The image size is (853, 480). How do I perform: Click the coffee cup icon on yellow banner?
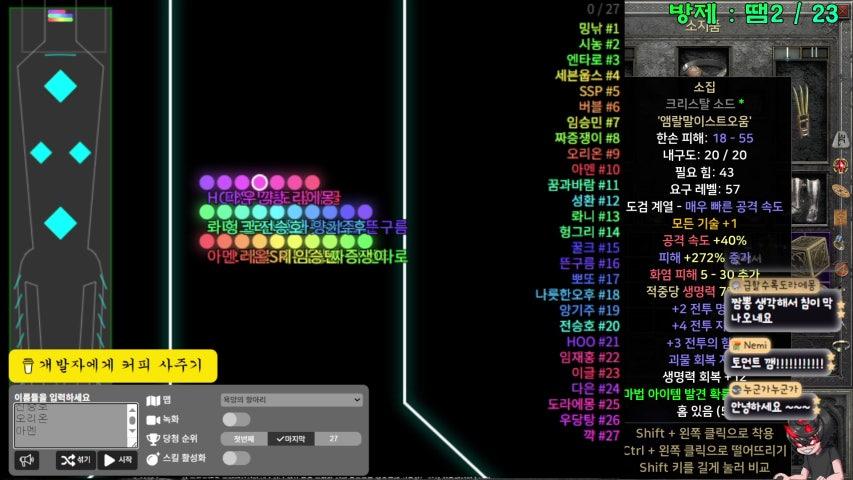(x=28, y=366)
